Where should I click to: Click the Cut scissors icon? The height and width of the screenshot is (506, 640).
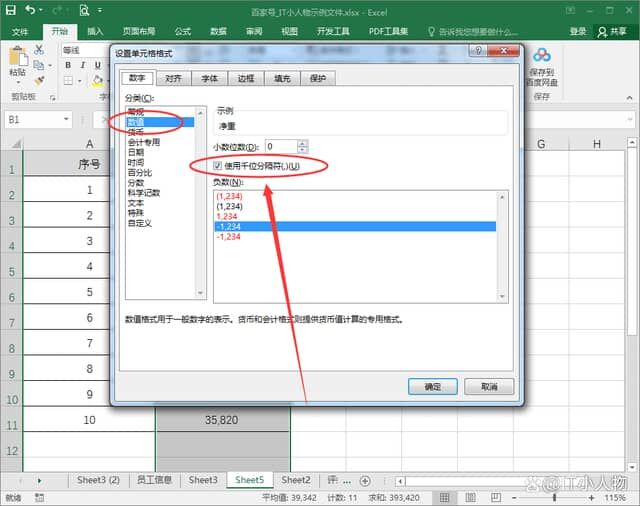[x=39, y=49]
